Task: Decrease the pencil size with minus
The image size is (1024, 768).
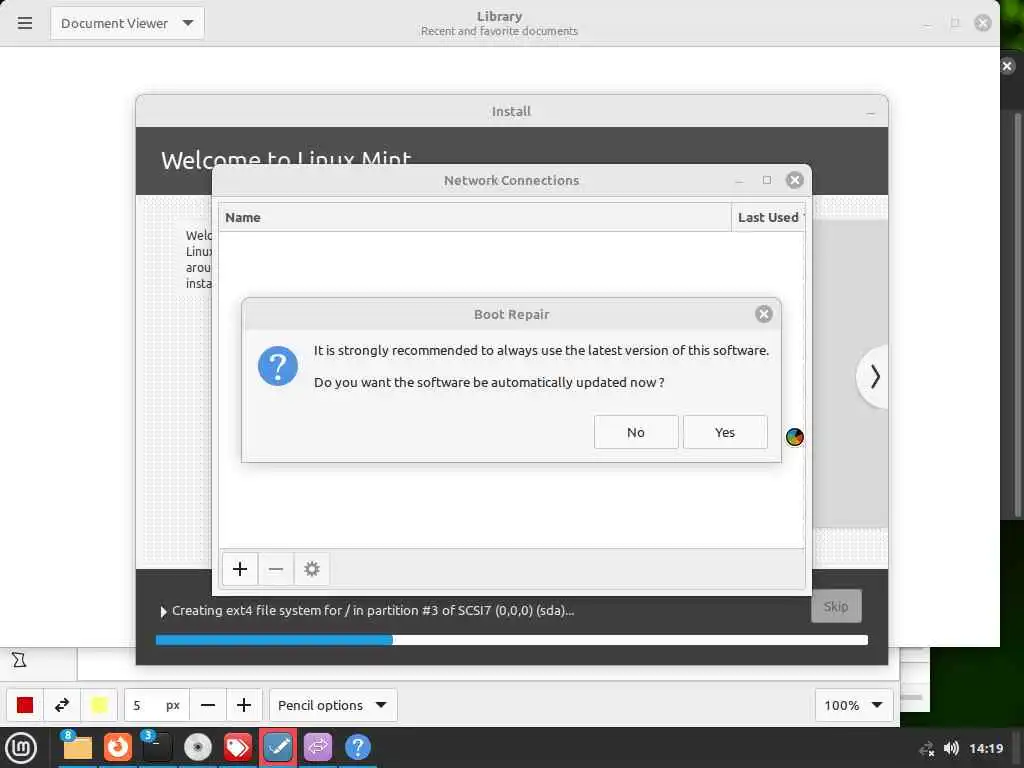Action: [208, 705]
